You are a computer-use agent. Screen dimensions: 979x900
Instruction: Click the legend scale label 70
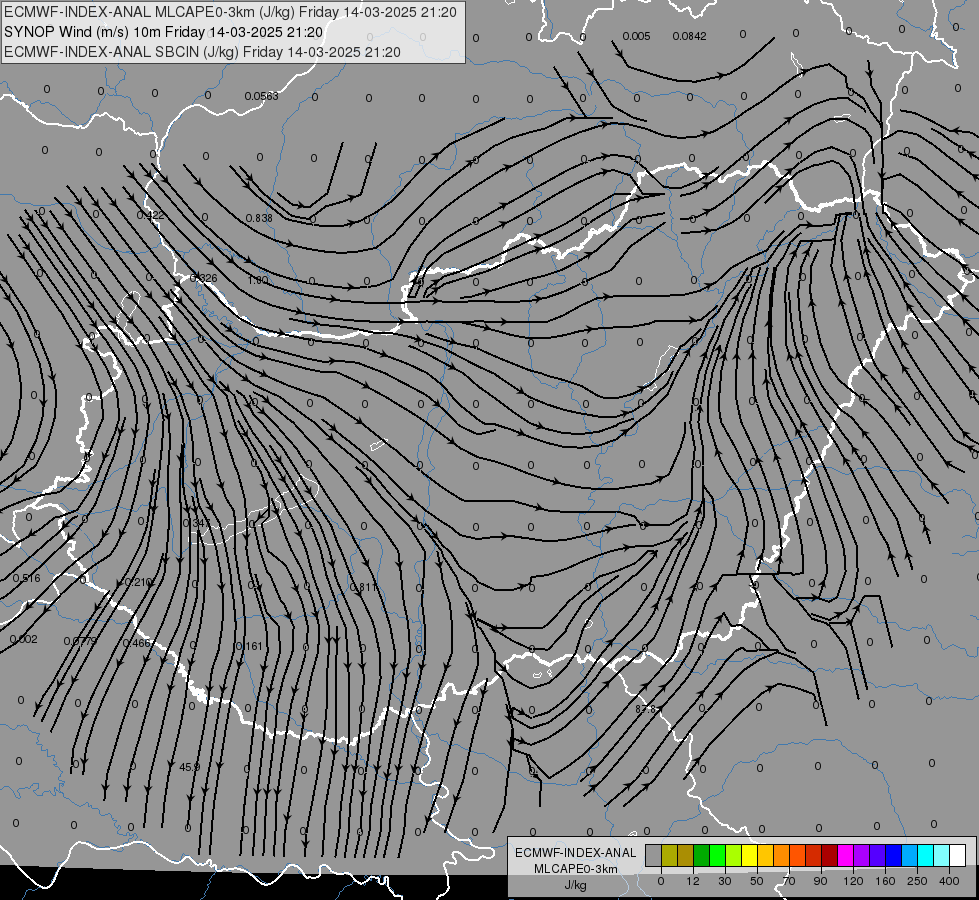point(789,881)
